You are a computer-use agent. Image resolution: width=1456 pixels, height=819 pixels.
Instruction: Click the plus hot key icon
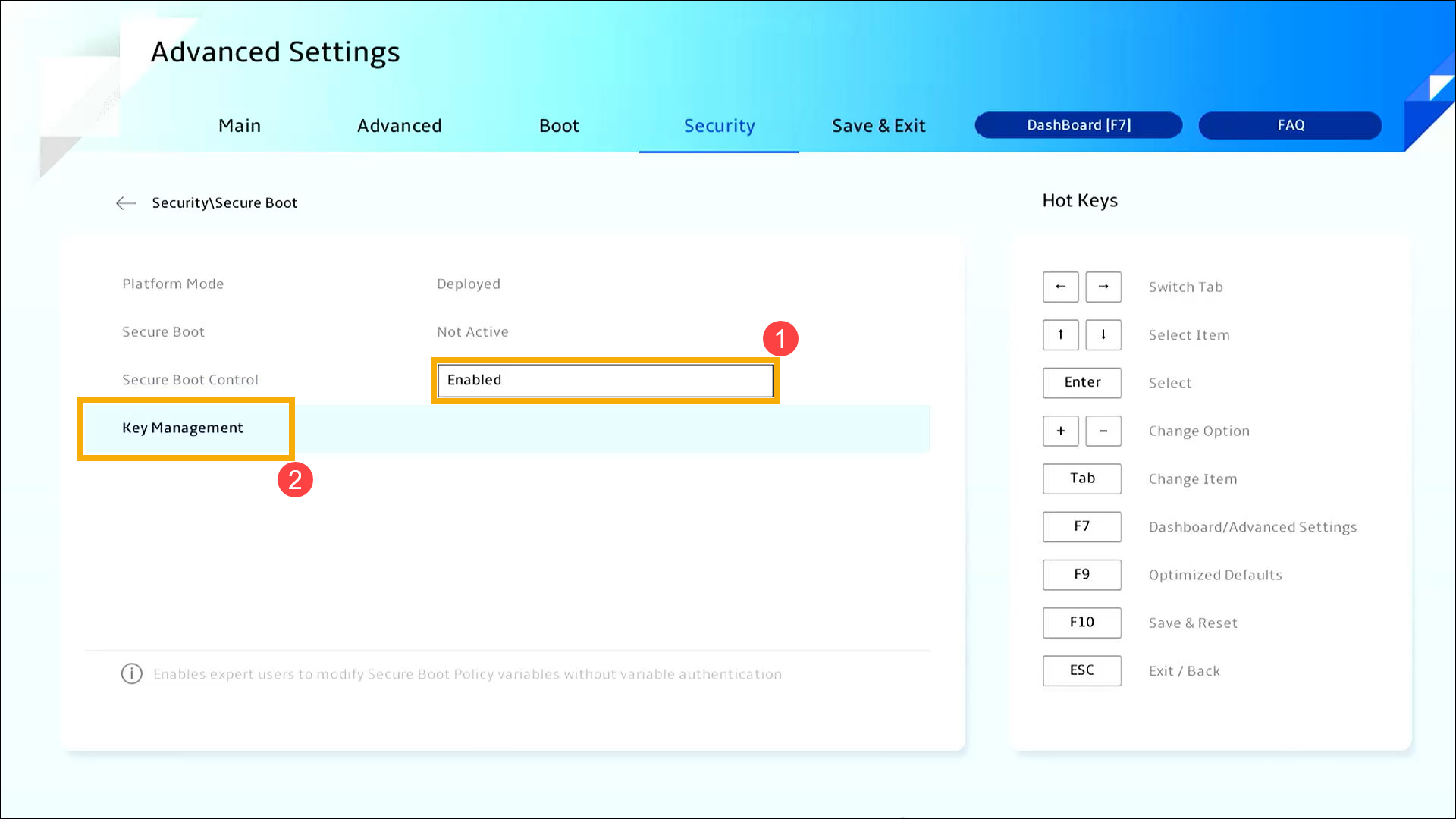coord(1060,431)
